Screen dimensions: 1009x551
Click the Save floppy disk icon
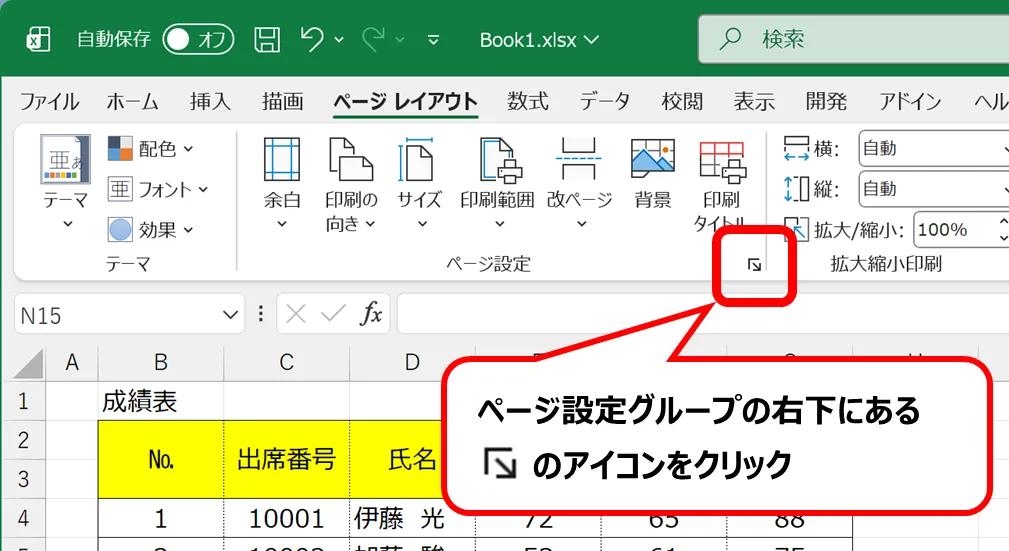click(x=267, y=40)
